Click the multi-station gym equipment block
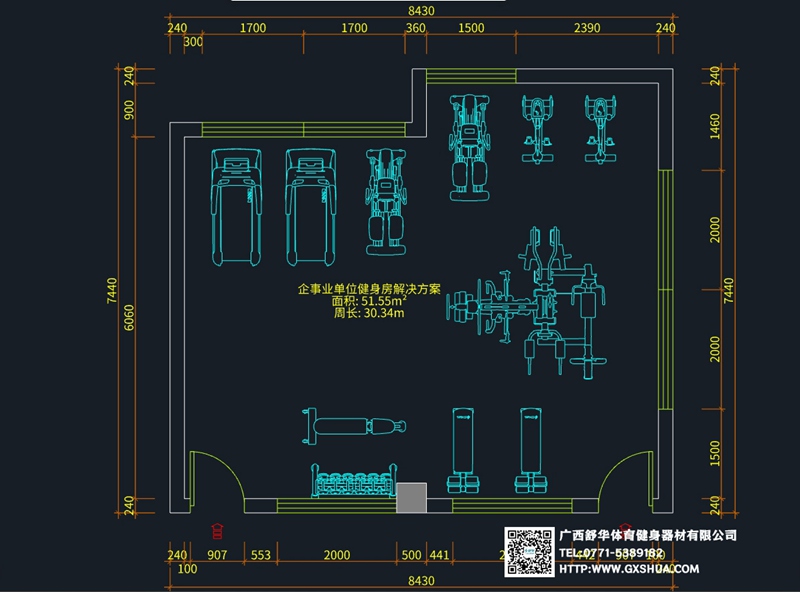 point(530,301)
